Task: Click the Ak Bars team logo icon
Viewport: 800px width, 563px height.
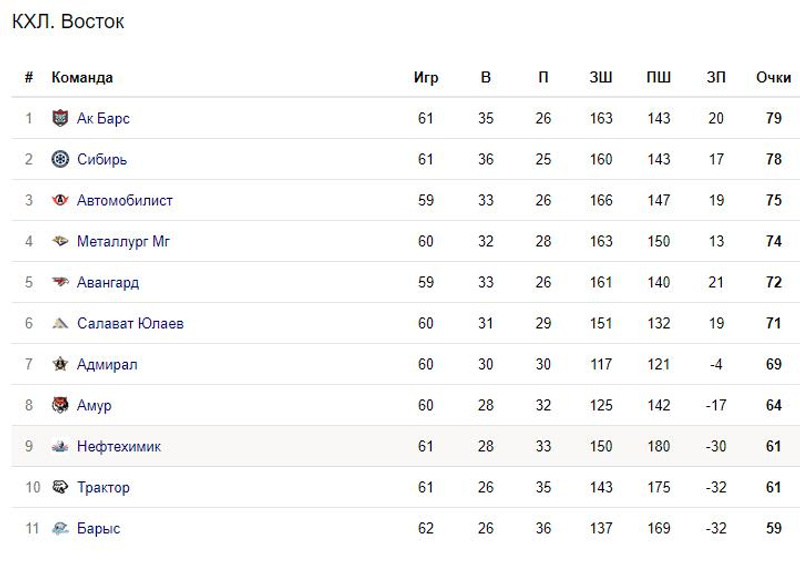Action: coord(60,119)
